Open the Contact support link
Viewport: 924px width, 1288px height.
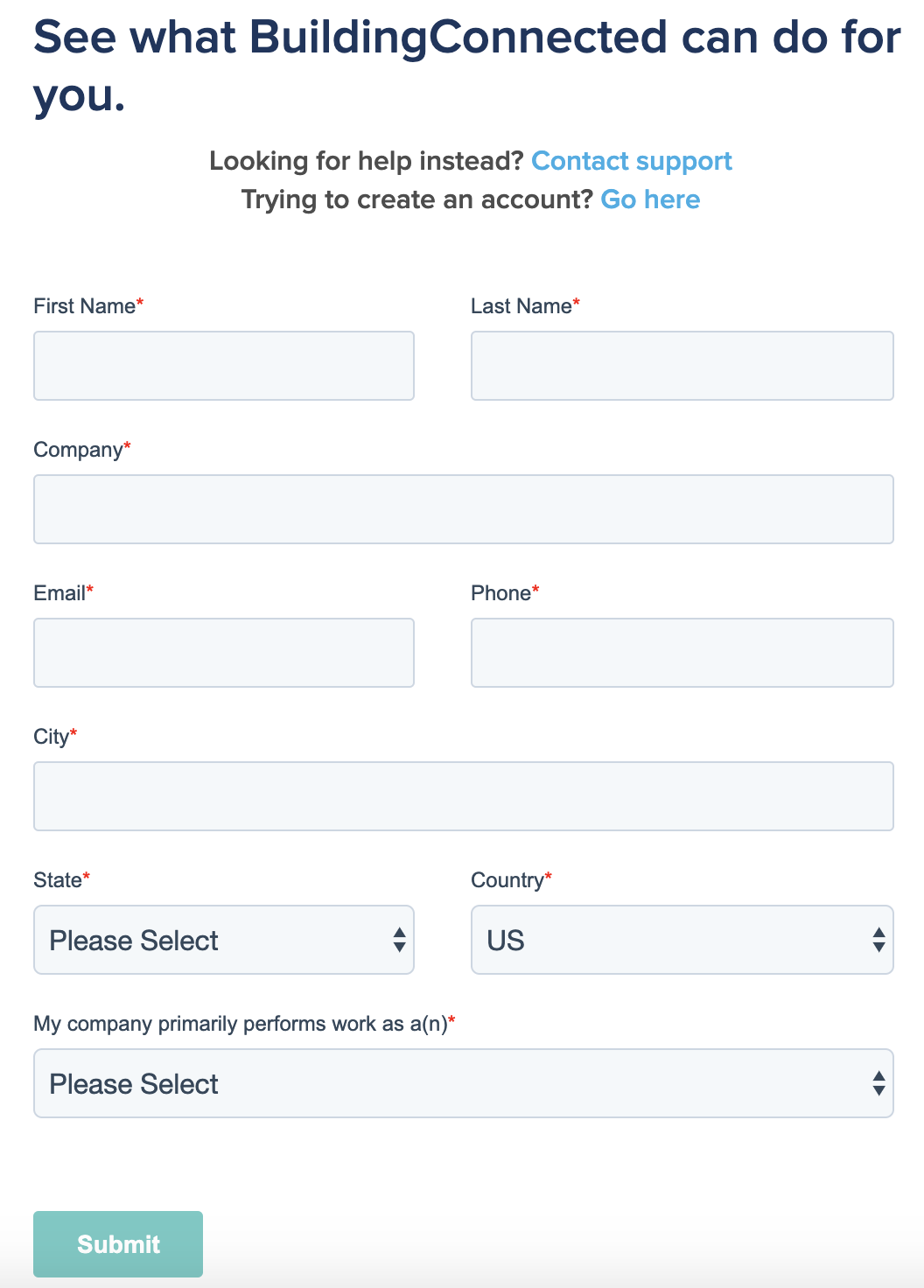[631, 161]
